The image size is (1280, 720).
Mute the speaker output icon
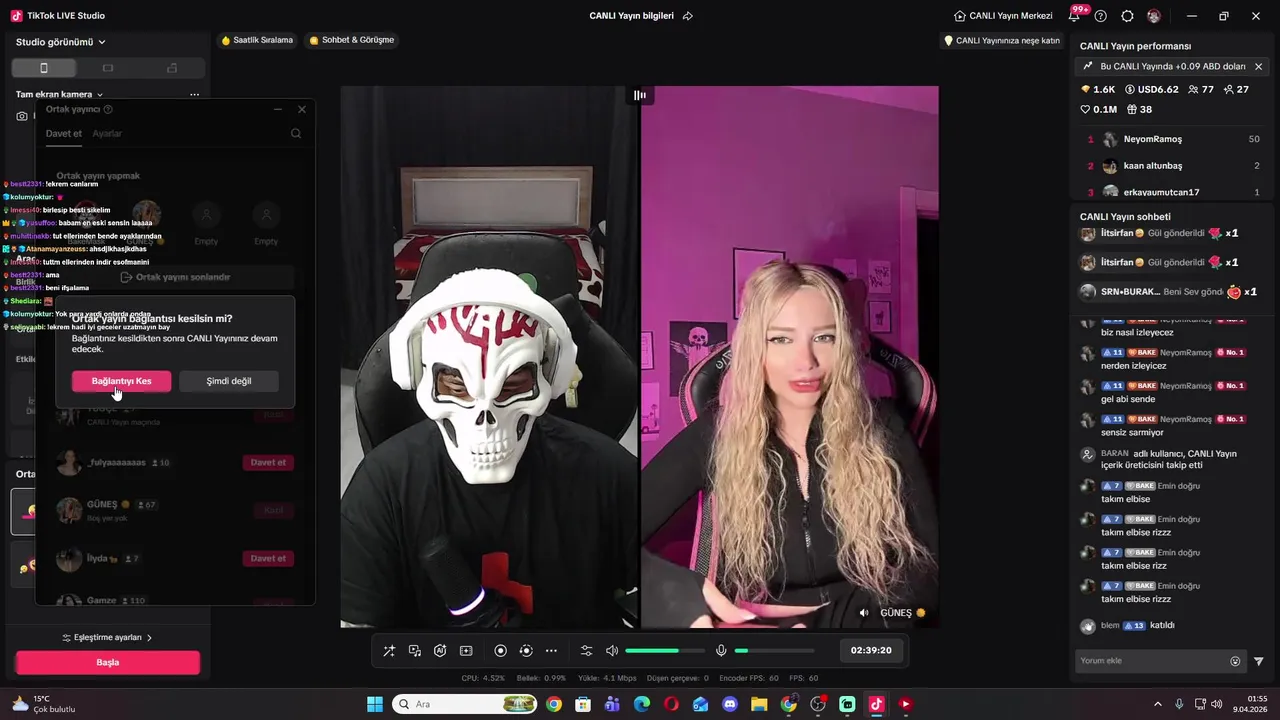pos(612,651)
